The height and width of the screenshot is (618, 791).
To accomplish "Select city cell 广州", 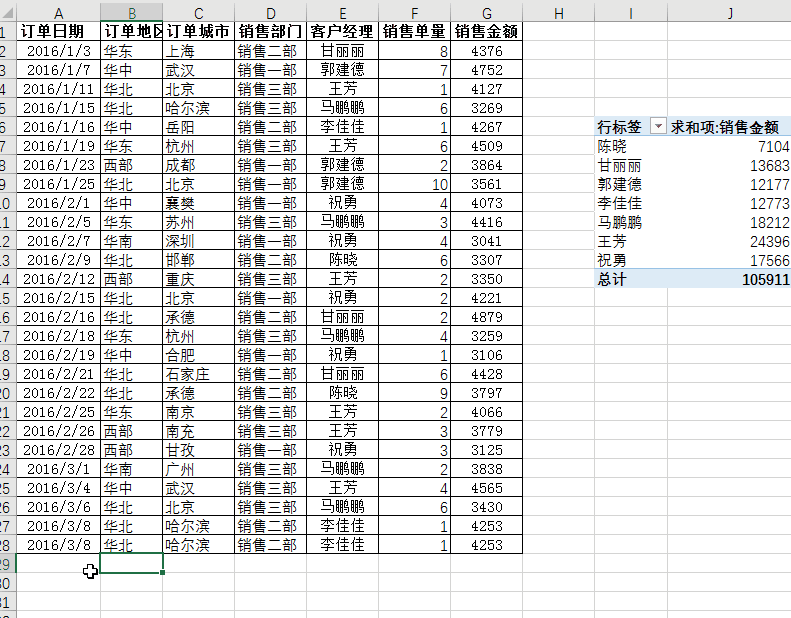I will pos(199,469).
